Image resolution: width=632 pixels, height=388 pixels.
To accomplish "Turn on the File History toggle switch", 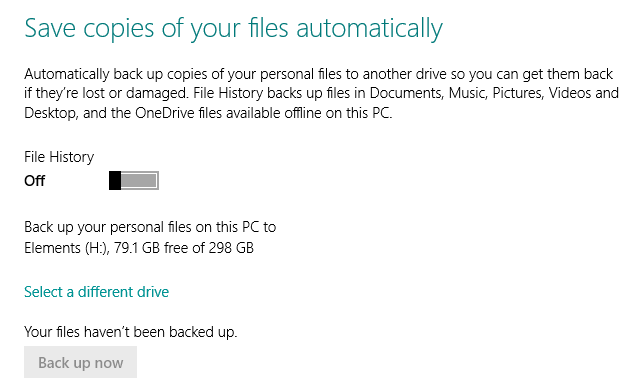I will click(134, 181).
